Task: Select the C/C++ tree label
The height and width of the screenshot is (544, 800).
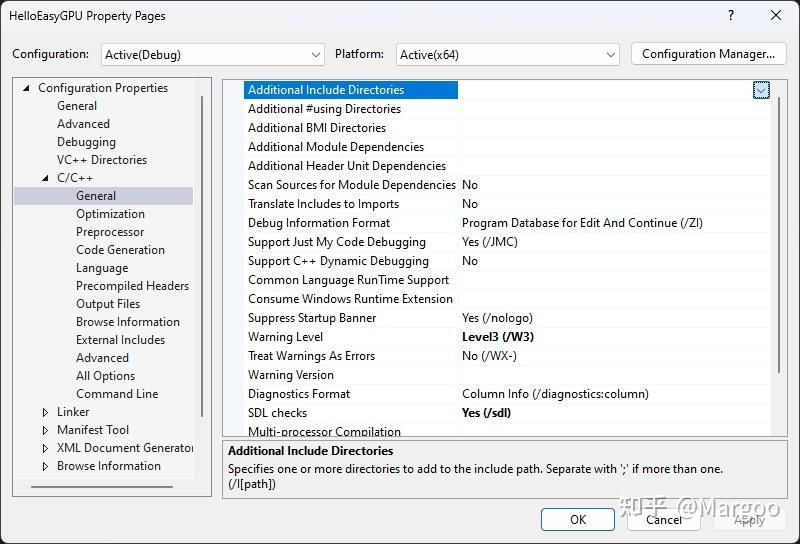Action: pos(75,178)
